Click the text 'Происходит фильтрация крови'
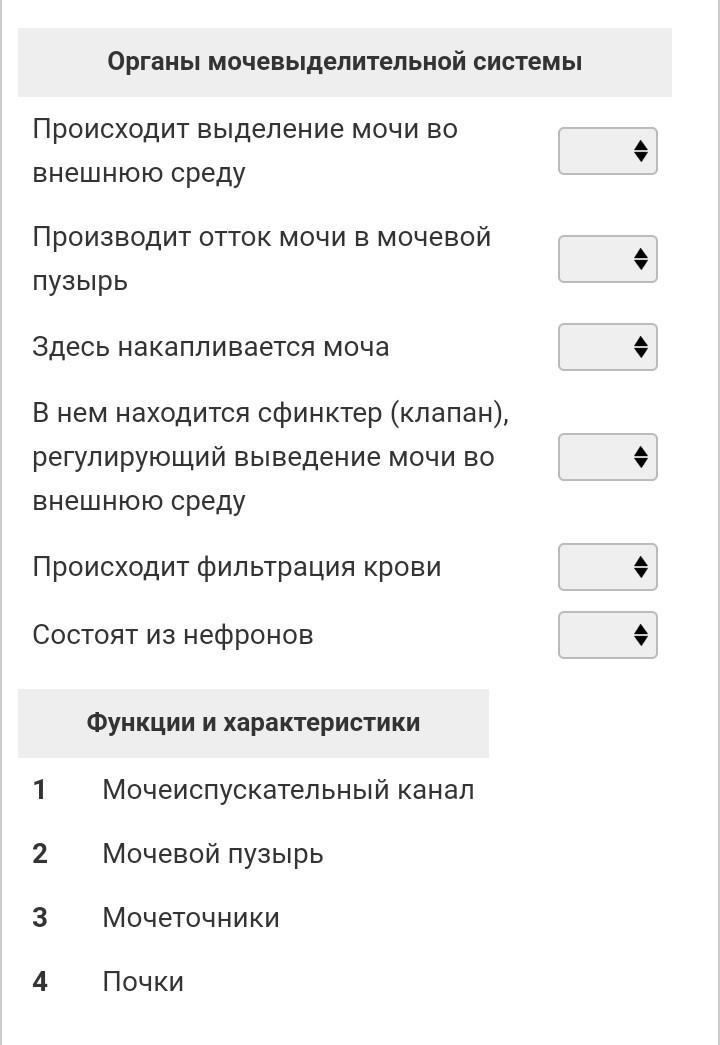 point(237,567)
